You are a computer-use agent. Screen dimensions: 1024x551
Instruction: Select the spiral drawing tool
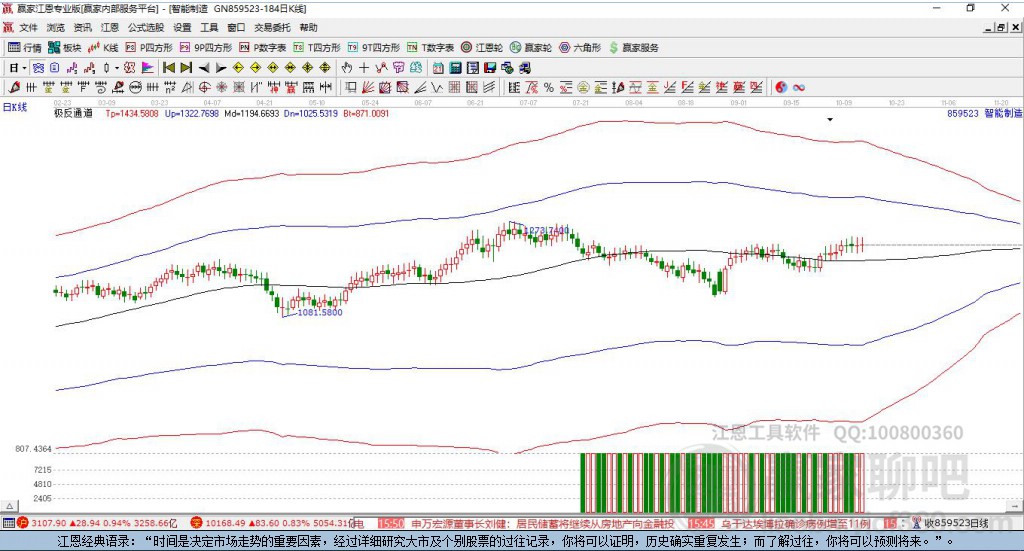[101, 87]
